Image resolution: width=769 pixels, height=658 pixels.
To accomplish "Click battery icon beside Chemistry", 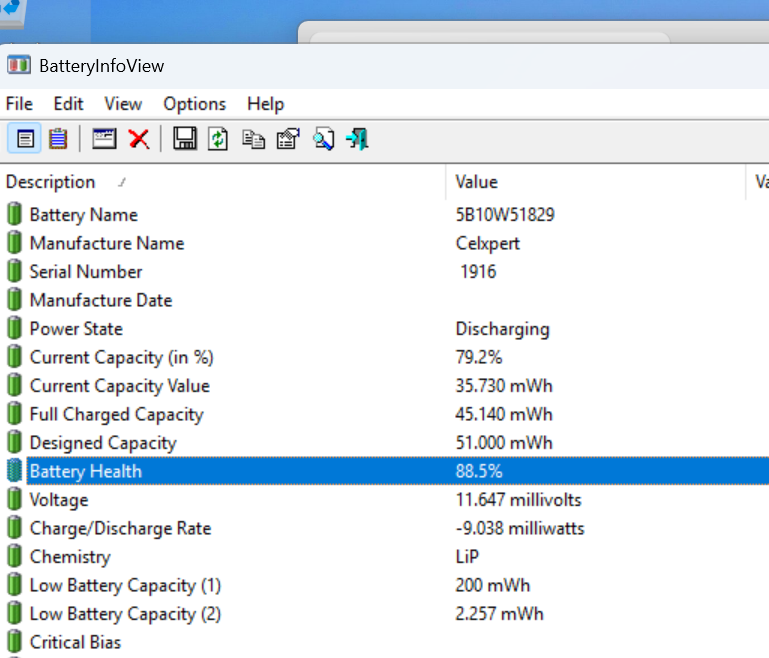I will click(15, 556).
